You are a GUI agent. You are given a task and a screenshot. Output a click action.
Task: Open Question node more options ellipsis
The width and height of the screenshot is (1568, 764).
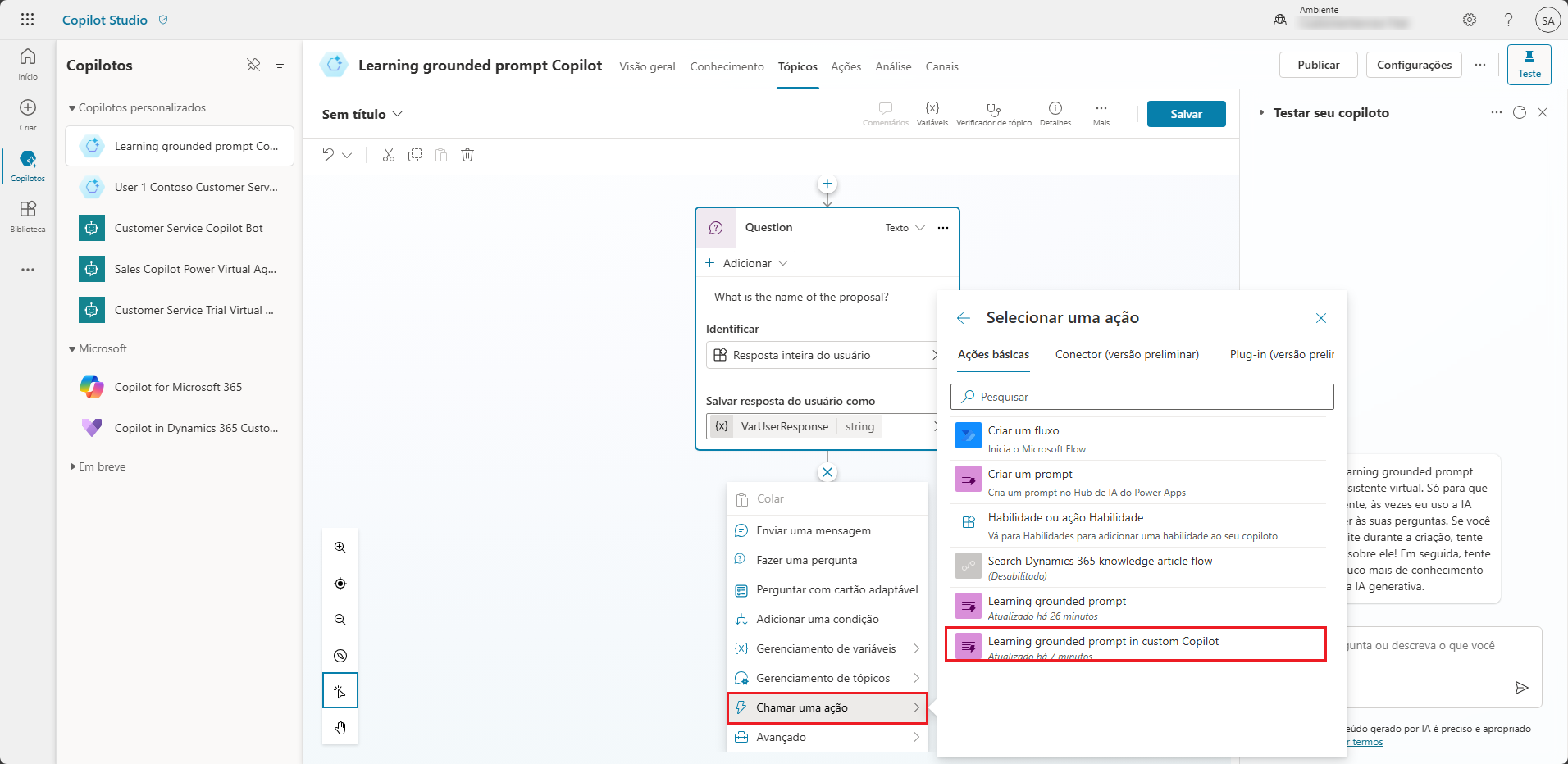click(943, 228)
